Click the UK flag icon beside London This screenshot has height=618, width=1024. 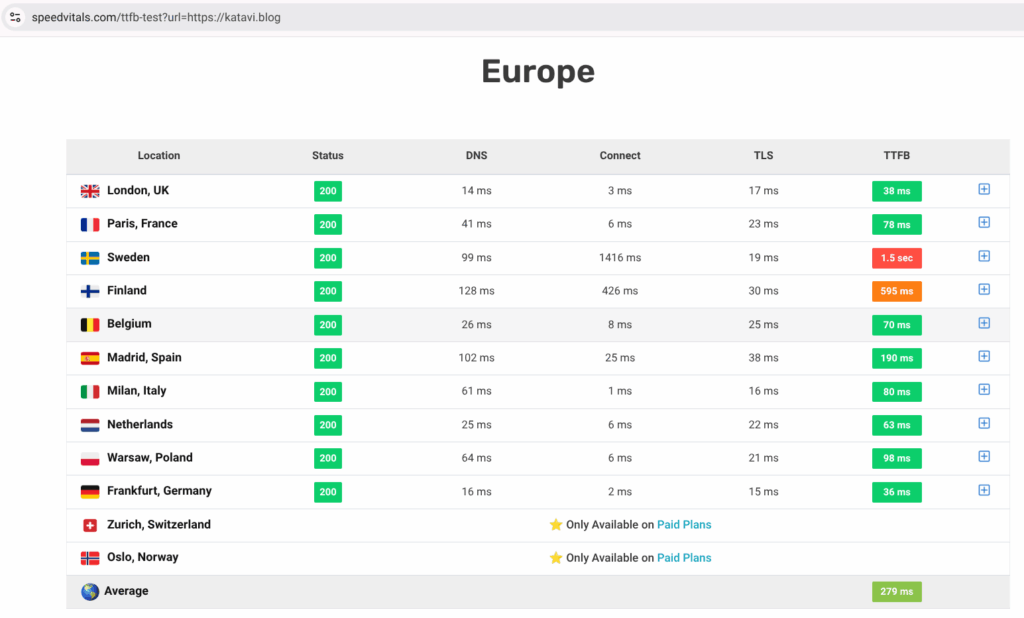pos(90,191)
